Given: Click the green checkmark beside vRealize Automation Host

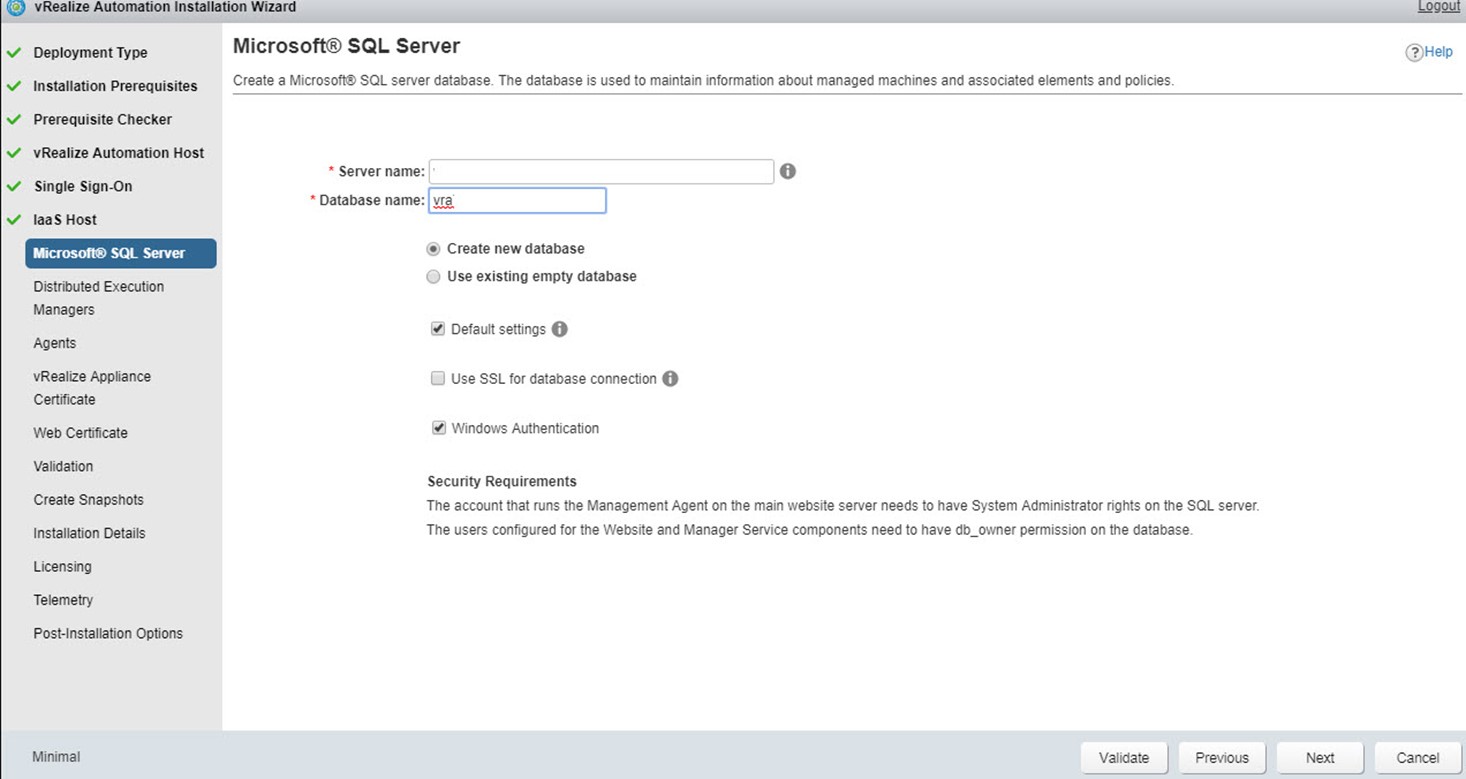Looking at the screenshot, I should (x=14, y=153).
